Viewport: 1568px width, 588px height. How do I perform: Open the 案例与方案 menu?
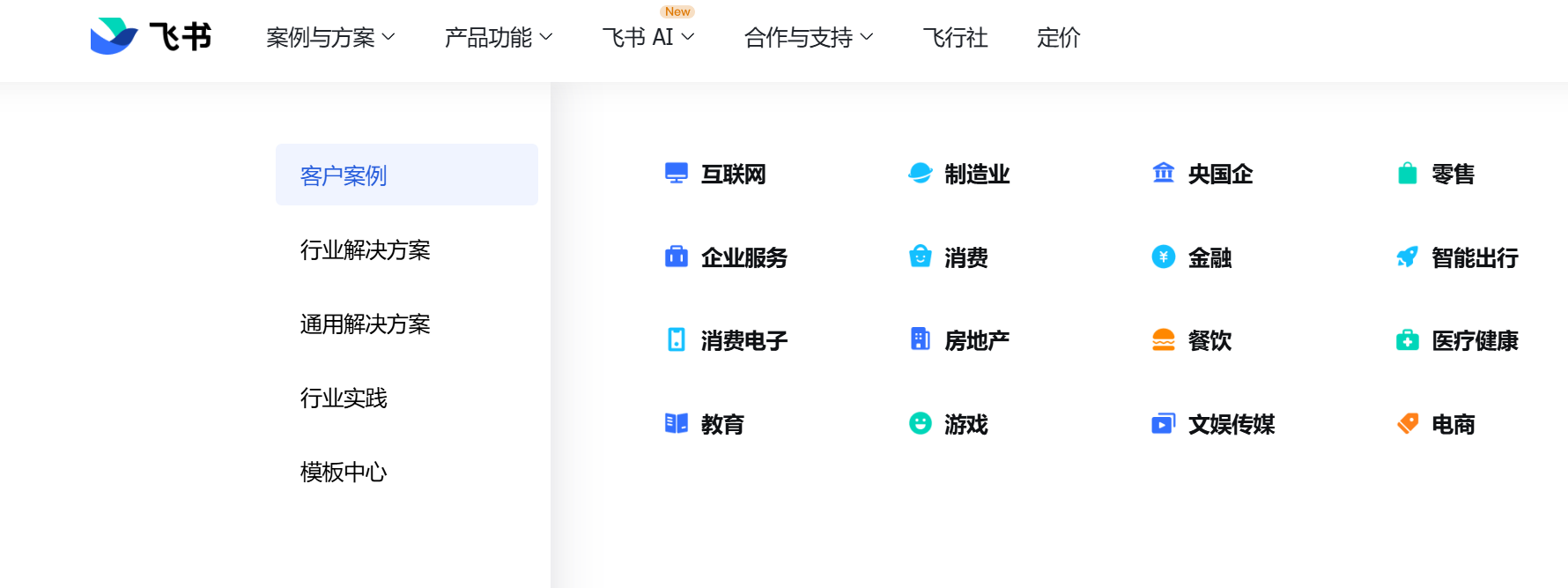tap(330, 37)
